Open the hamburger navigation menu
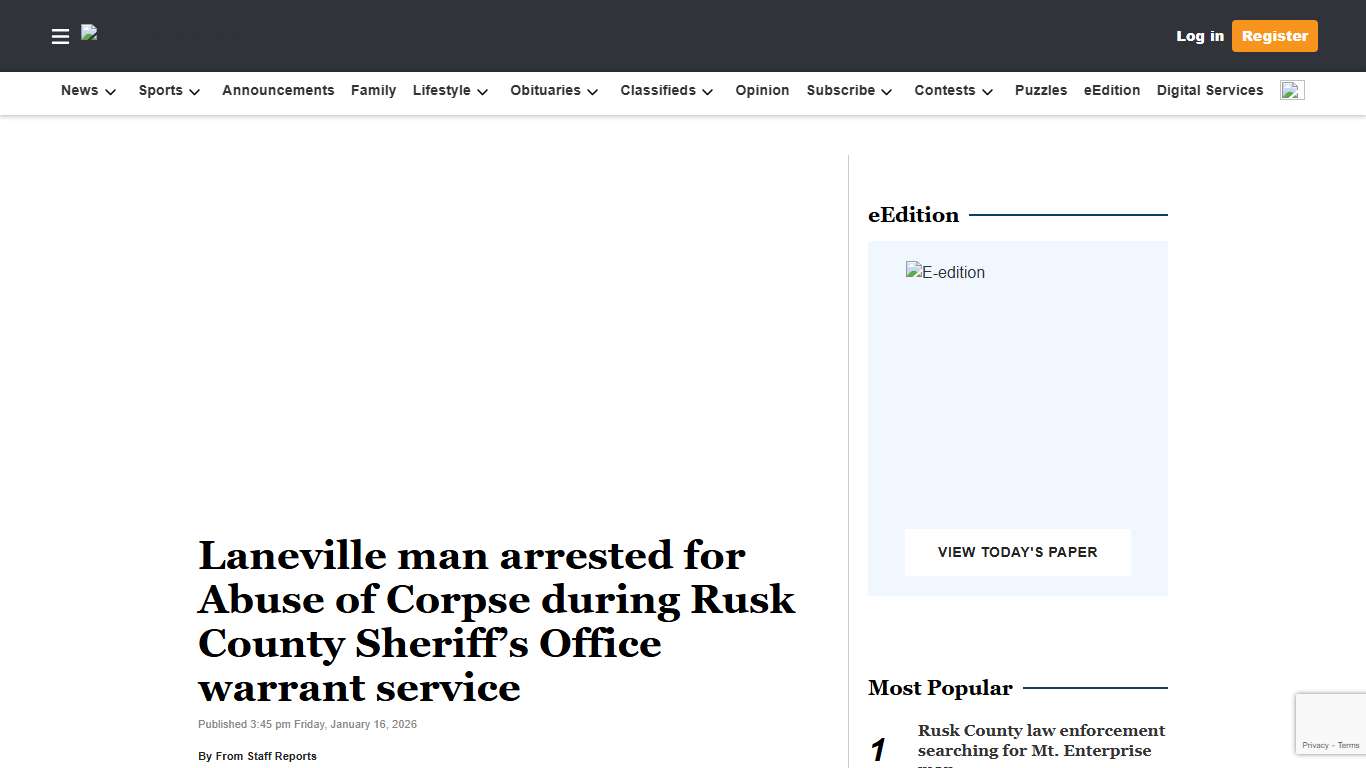This screenshot has height=768, width=1366. point(60,36)
